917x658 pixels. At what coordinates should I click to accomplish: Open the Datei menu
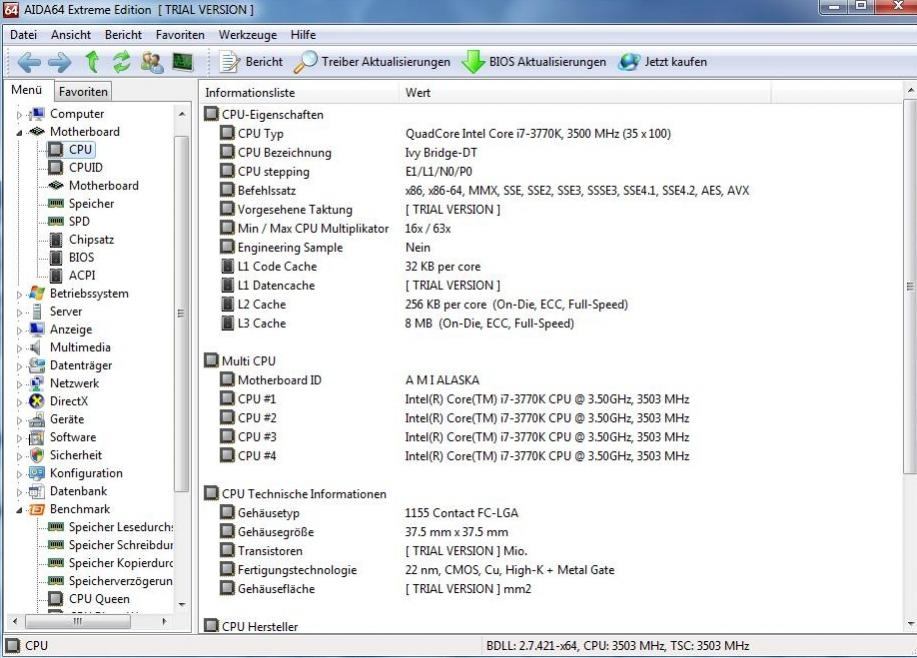[23, 35]
